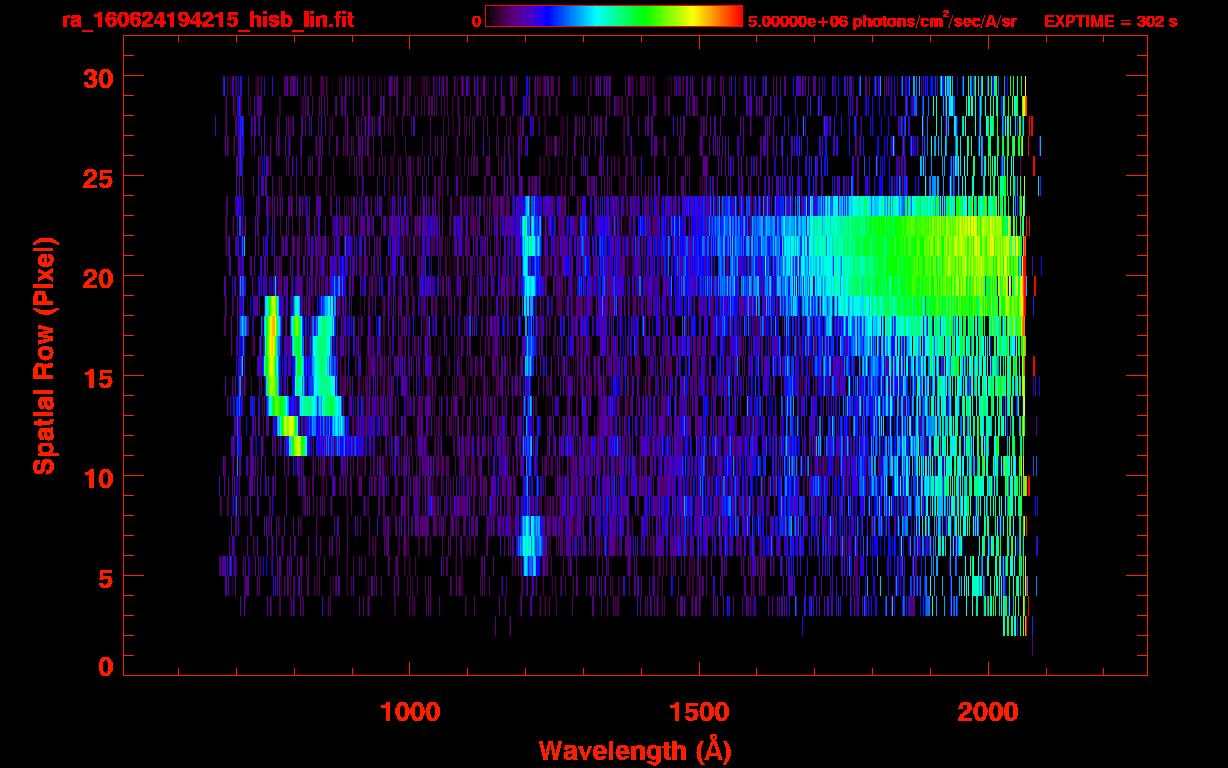Click the 1000 wavelength tick label
Viewport: 1228px width, 768px height.
pyautogui.click(x=409, y=712)
